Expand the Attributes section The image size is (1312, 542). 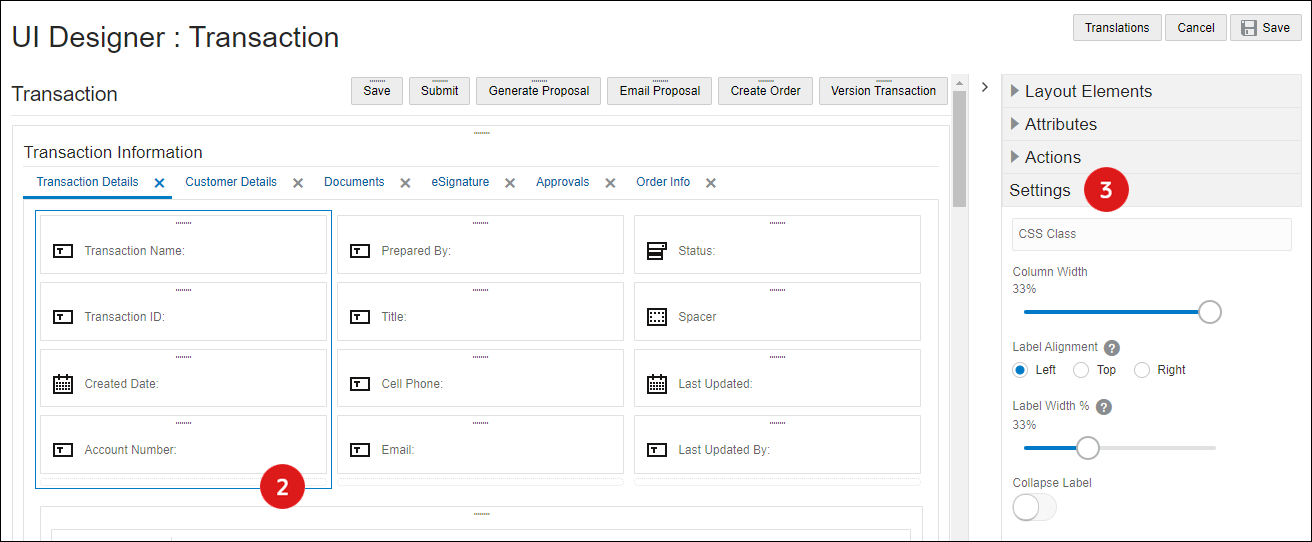[x=1152, y=124]
